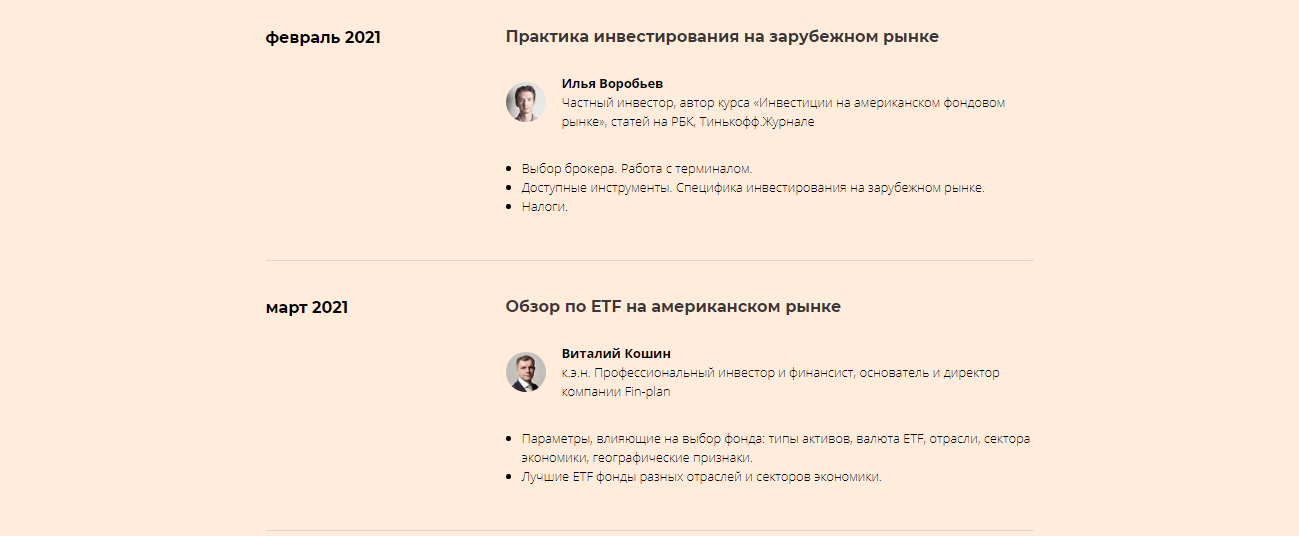Click the divider line between February and March
Viewport: 1299px width, 536px height.
[649, 260]
